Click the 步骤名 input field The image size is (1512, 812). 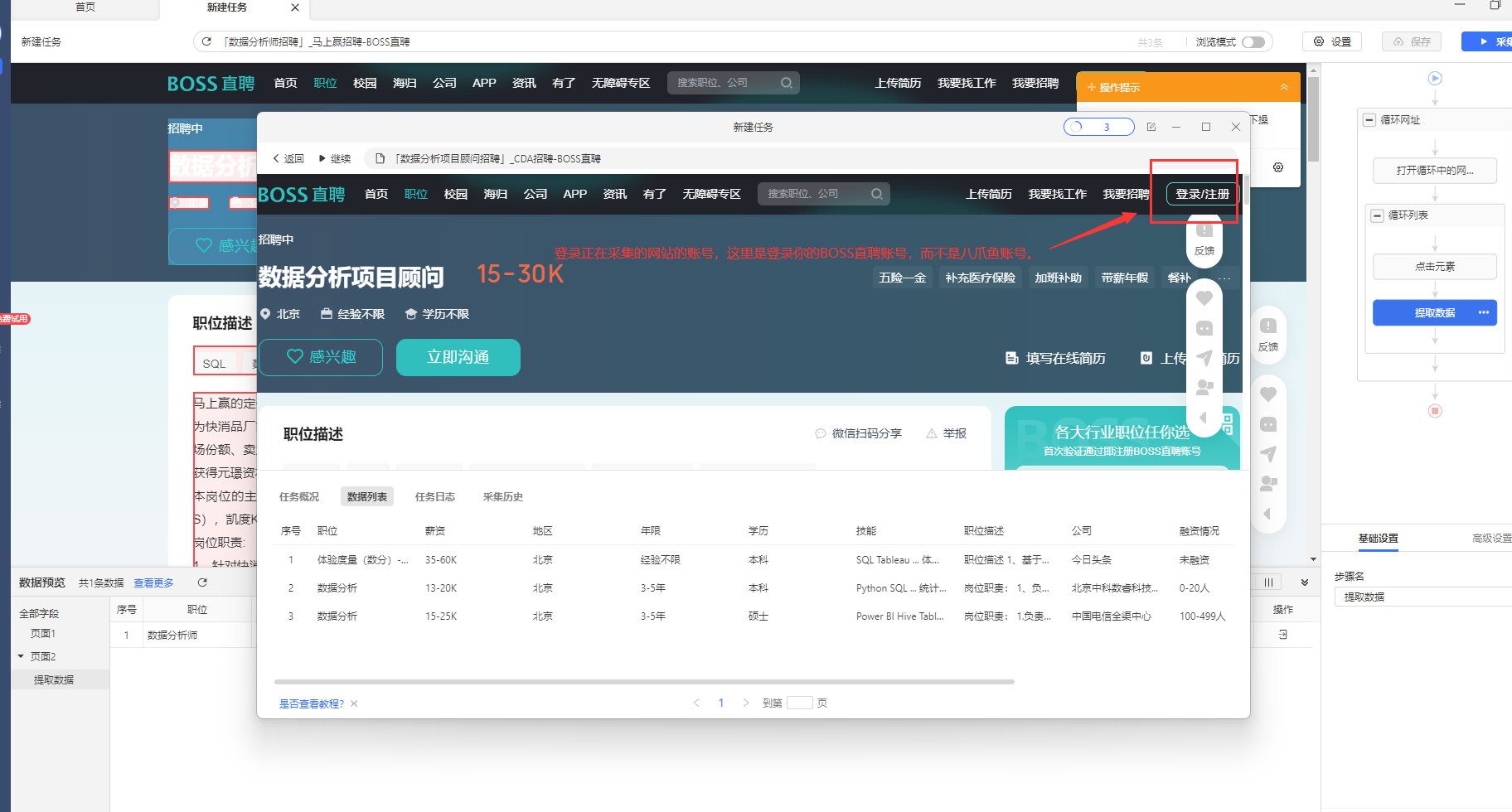tap(1422, 597)
